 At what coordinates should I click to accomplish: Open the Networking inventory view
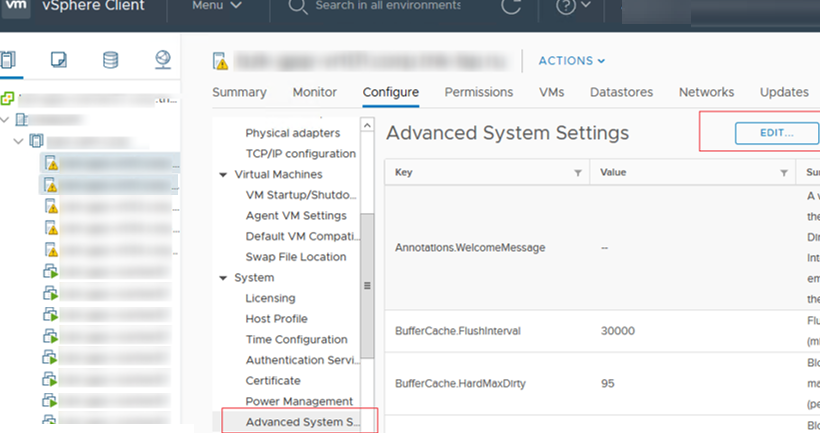click(x=163, y=60)
